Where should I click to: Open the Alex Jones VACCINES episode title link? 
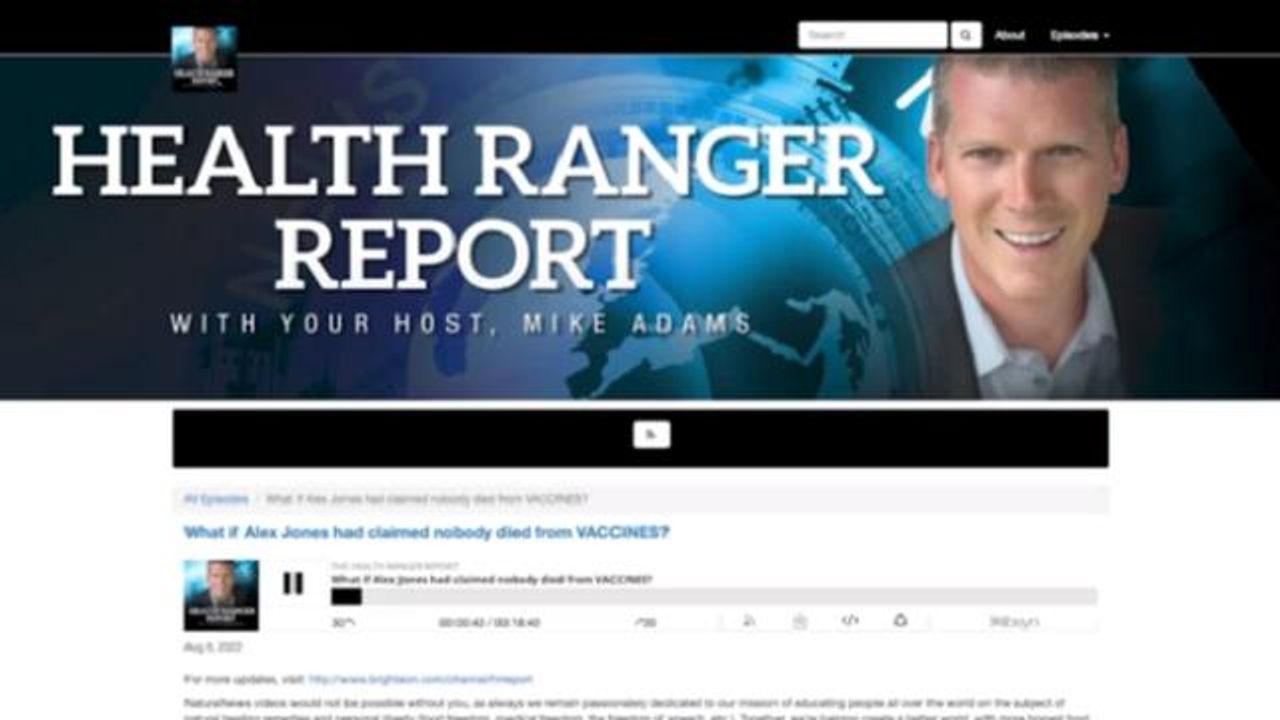tap(426, 532)
